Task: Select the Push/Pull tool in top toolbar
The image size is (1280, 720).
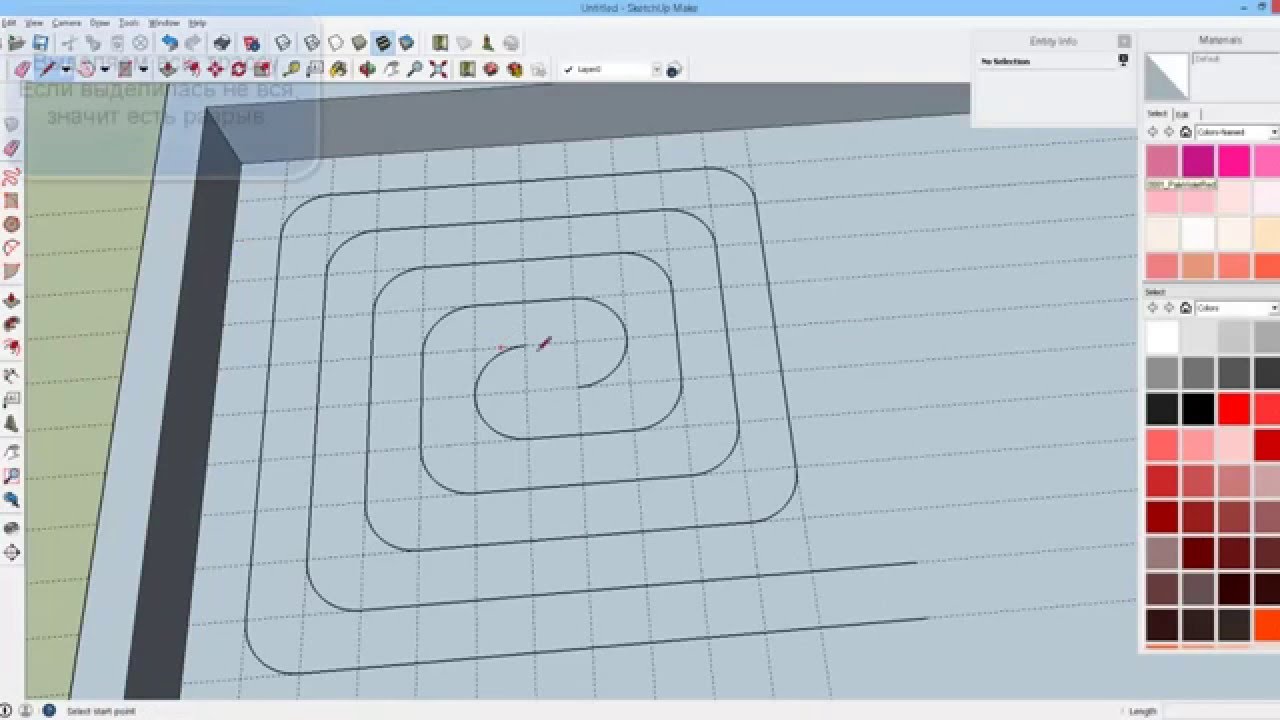Action: [x=167, y=69]
